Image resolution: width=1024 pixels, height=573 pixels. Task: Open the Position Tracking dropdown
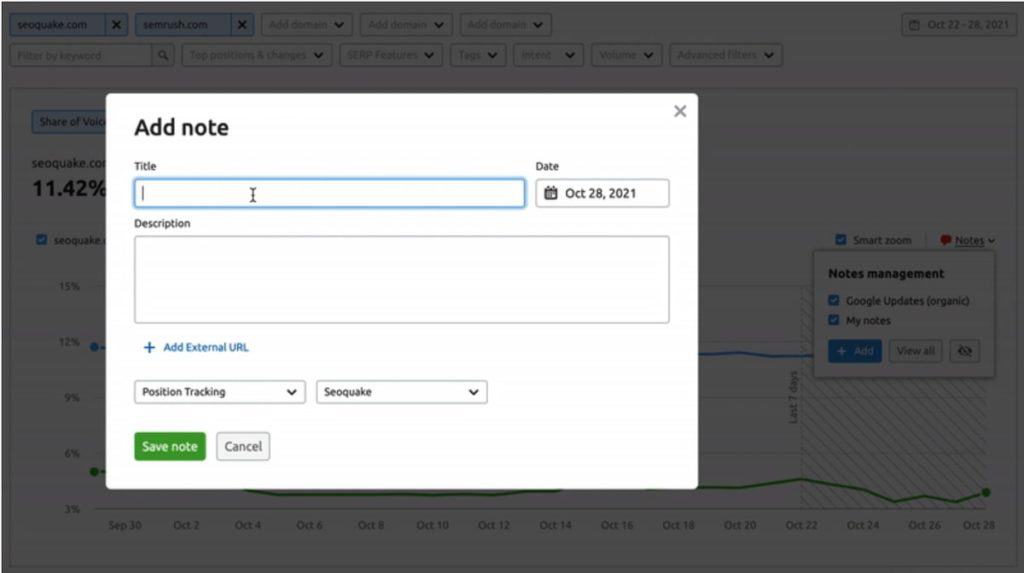[x=219, y=392]
